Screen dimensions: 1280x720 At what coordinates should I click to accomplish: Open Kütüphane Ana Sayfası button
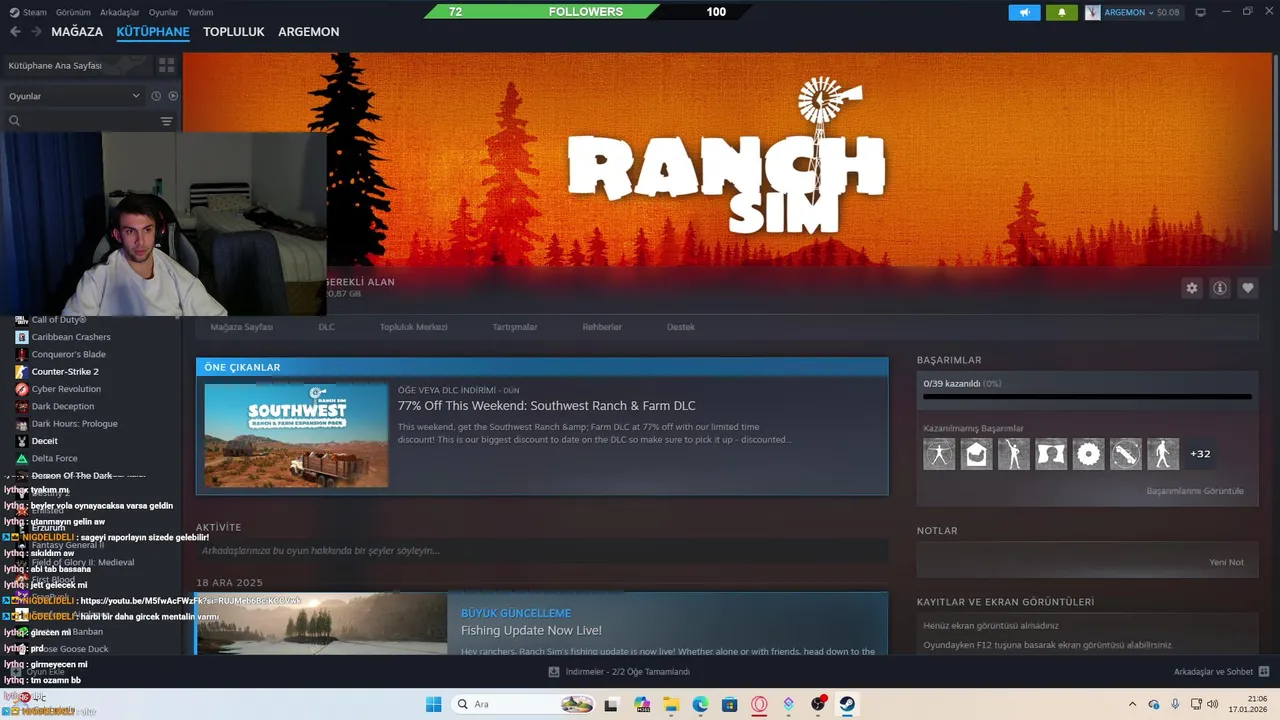pyautogui.click(x=76, y=65)
